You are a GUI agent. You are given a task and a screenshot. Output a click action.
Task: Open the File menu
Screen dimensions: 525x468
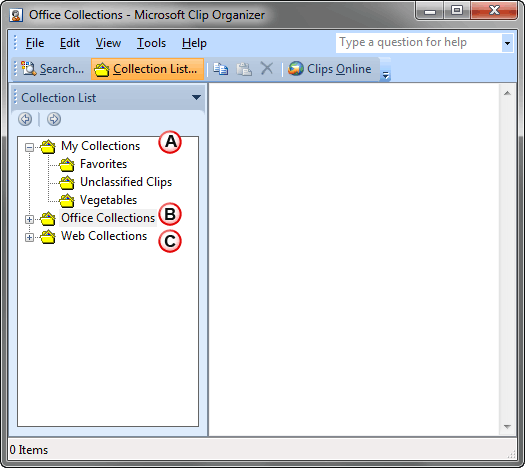(x=35, y=43)
